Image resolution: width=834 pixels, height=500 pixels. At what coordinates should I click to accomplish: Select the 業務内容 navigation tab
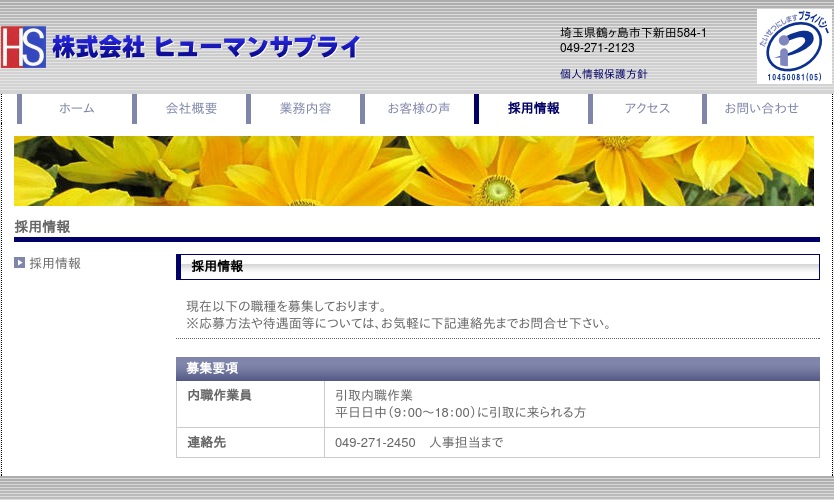coord(305,109)
